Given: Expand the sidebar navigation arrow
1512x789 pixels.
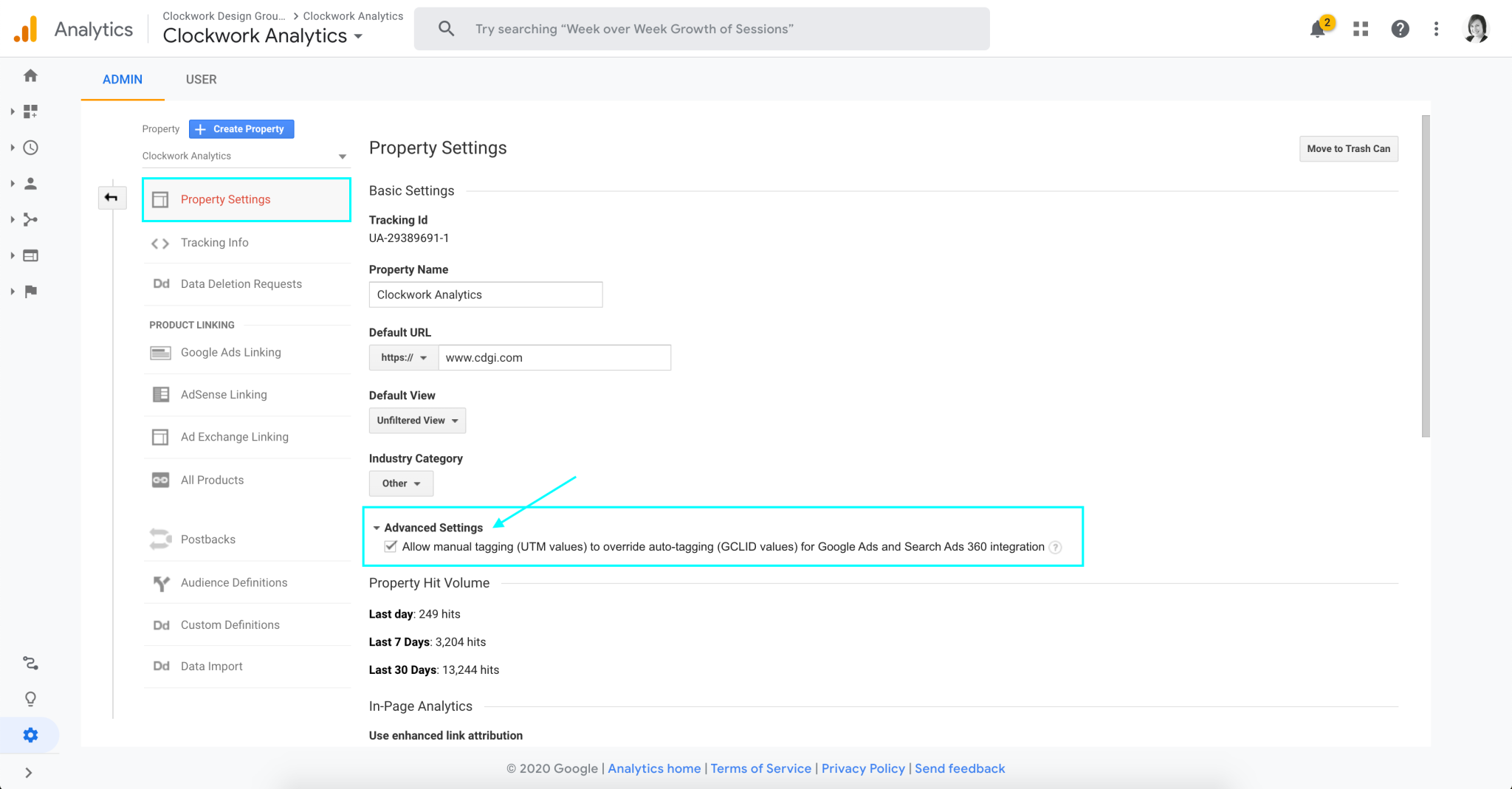Looking at the screenshot, I should [30, 772].
